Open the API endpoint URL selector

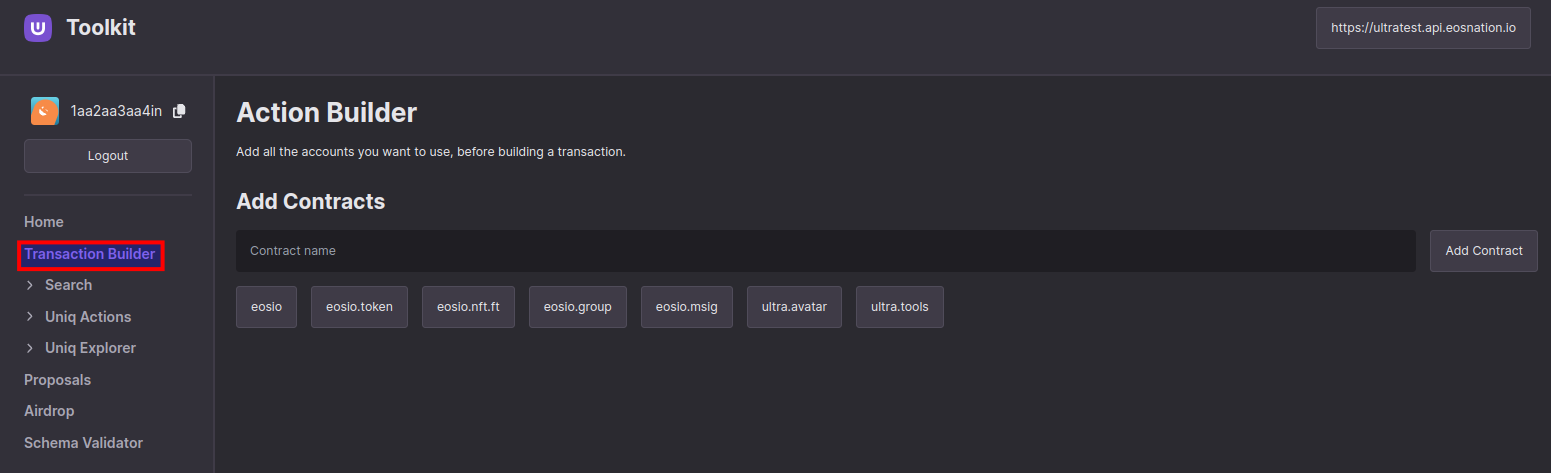[x=1423, y=28]
